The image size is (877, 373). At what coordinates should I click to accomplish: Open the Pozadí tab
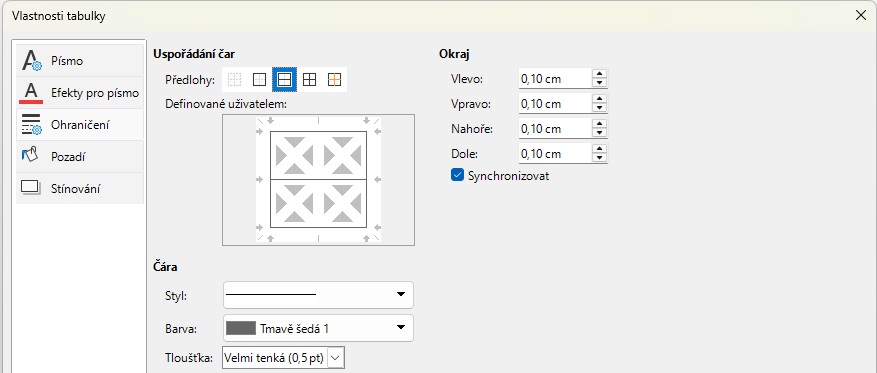(x=80, y=157)
